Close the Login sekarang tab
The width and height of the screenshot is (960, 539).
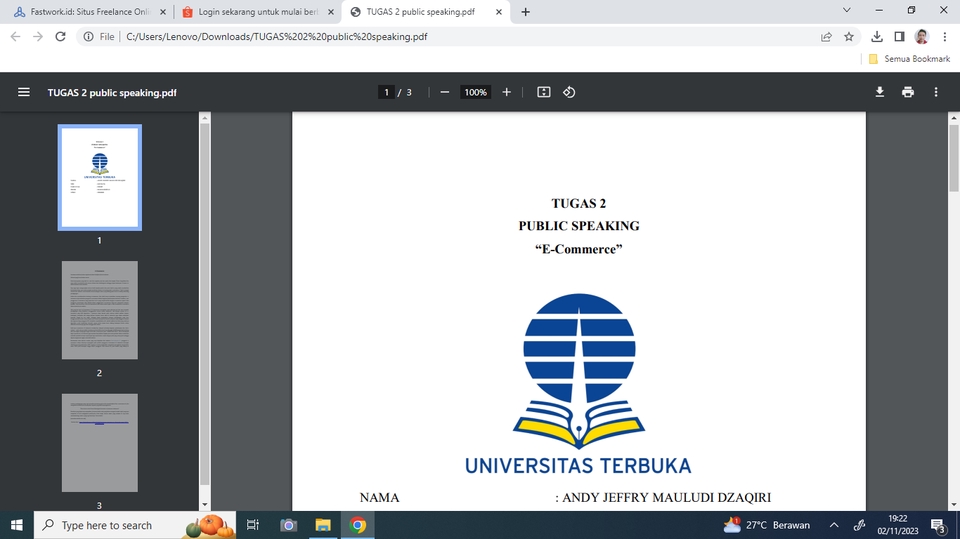tap(331, 12)
